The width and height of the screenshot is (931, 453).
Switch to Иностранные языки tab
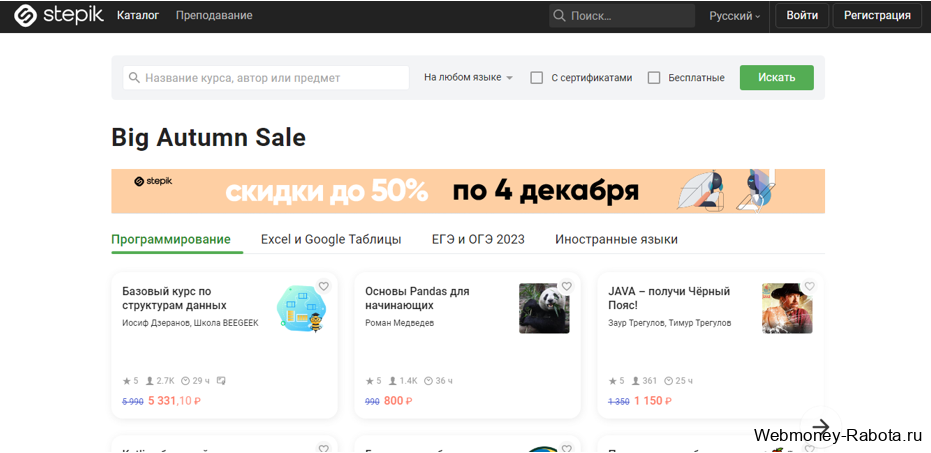click(x=616, y=239)
